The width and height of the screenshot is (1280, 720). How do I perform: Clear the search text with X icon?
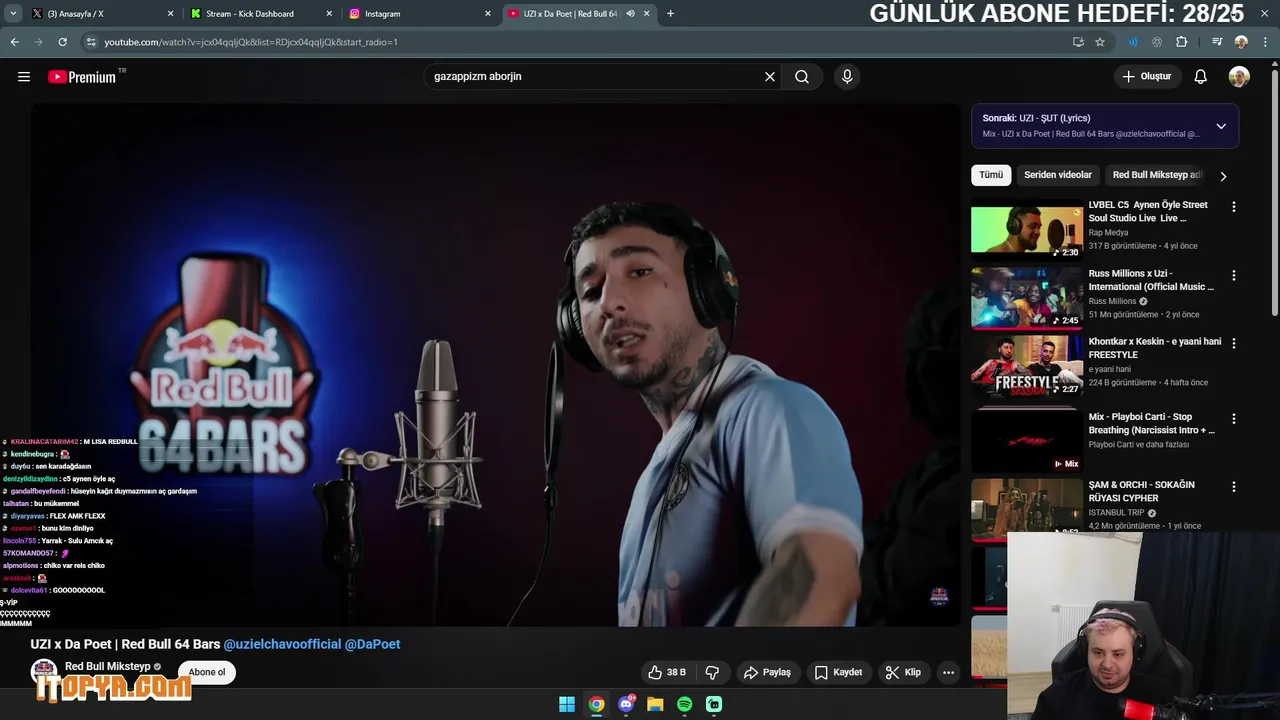(770, 76)
